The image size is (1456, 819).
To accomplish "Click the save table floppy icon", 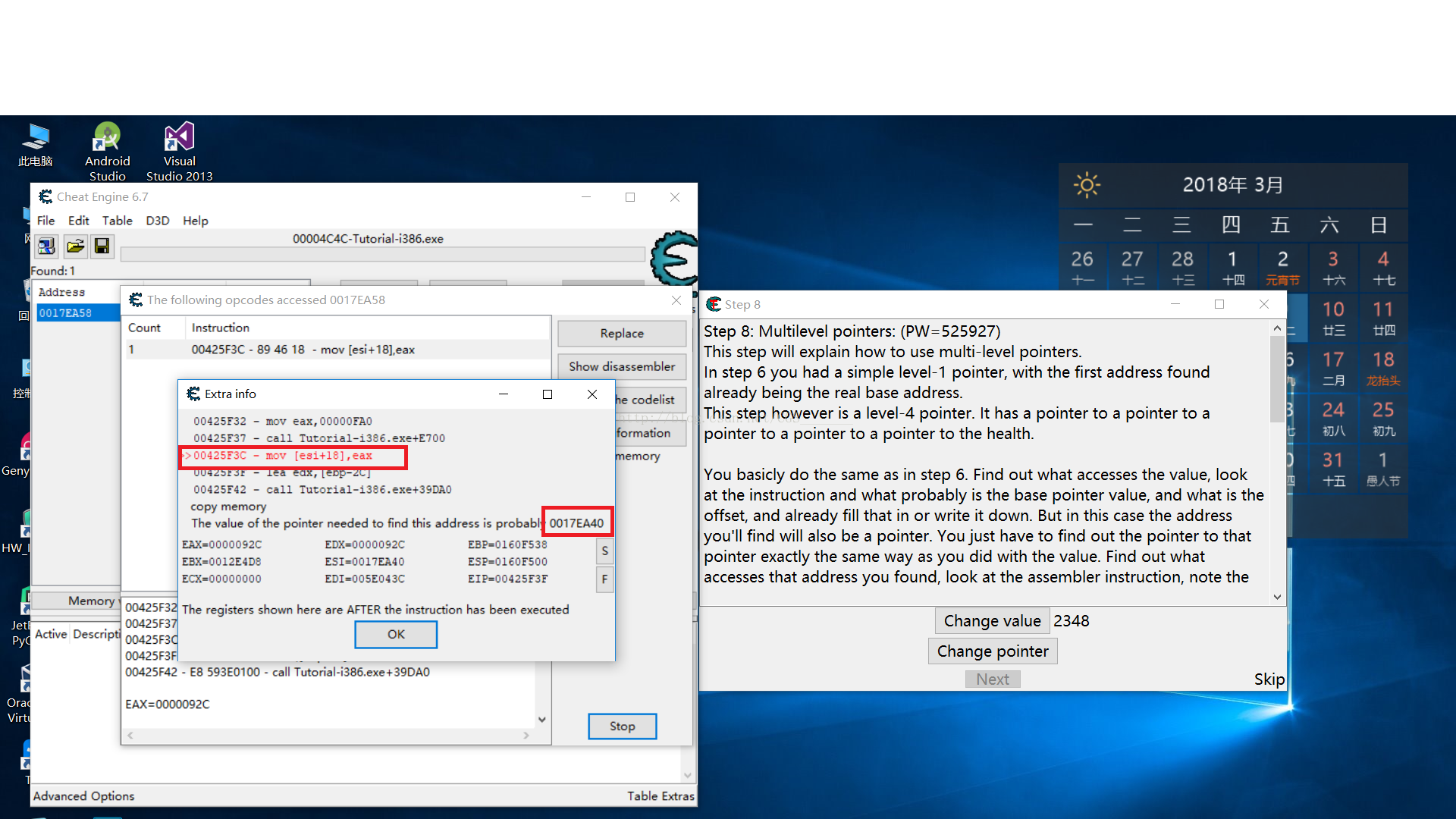I will [x=102, y=246].
